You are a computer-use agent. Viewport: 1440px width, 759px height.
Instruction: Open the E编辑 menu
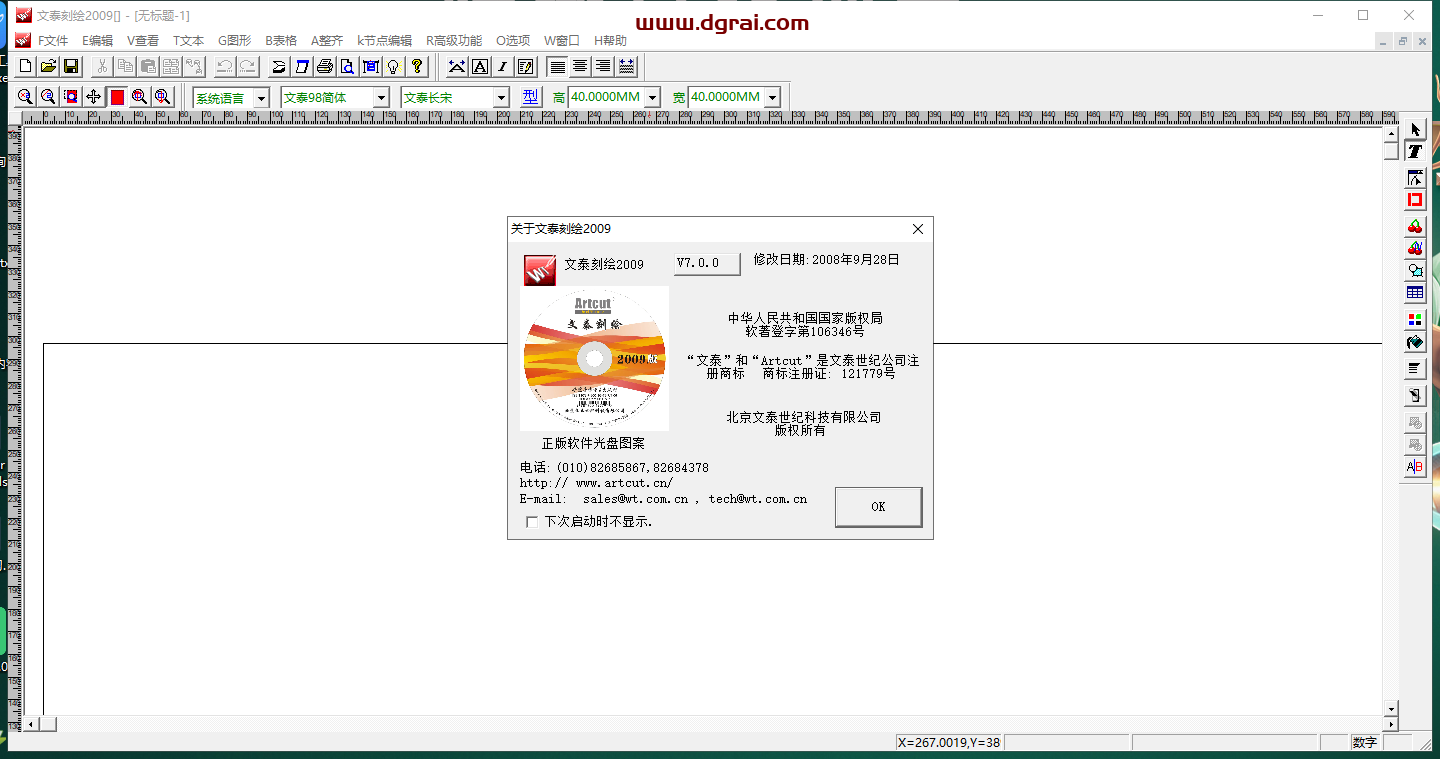(x=98, y=41)
